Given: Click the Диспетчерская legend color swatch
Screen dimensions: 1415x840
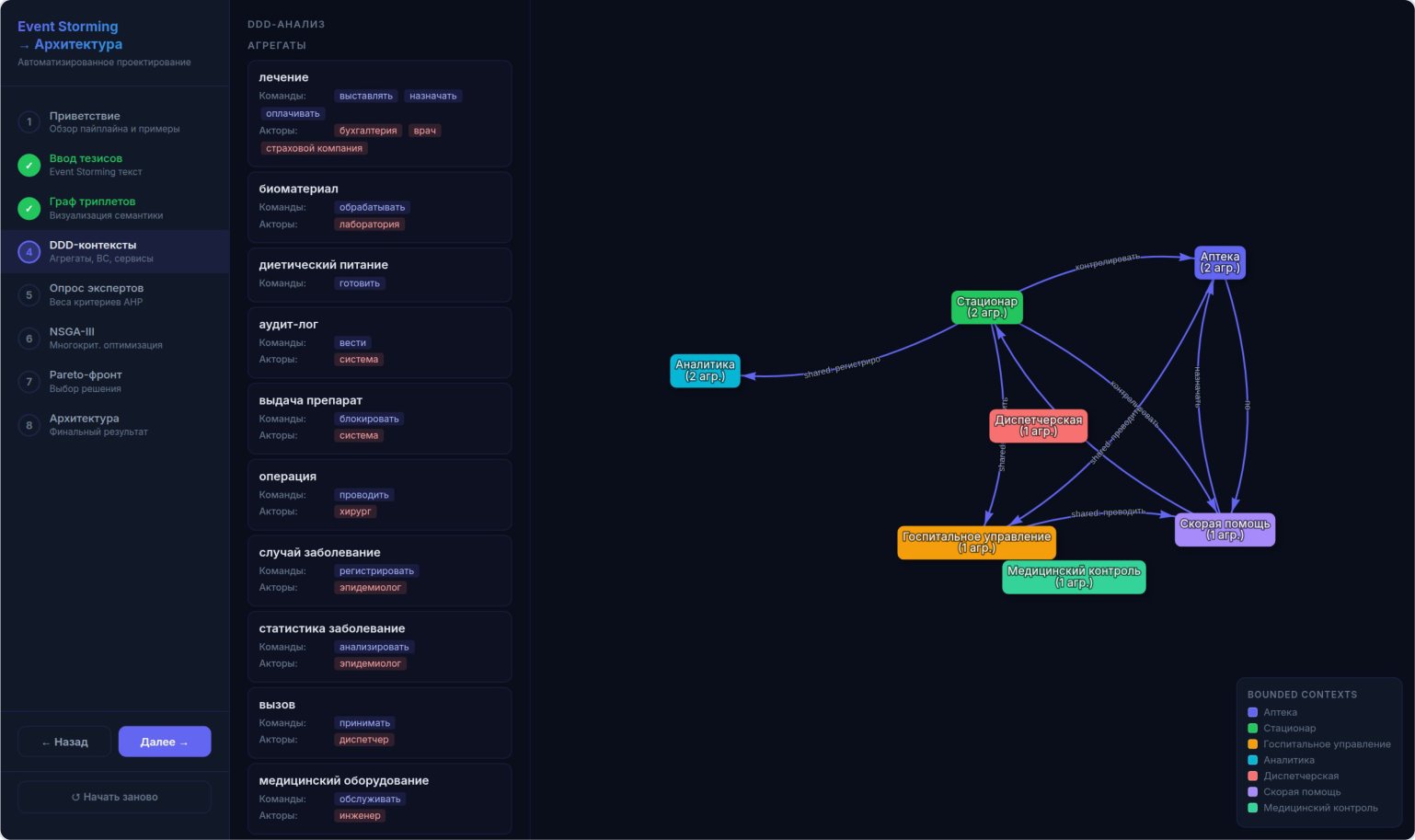Looking at the screenshot, I should click(1252, 776).
